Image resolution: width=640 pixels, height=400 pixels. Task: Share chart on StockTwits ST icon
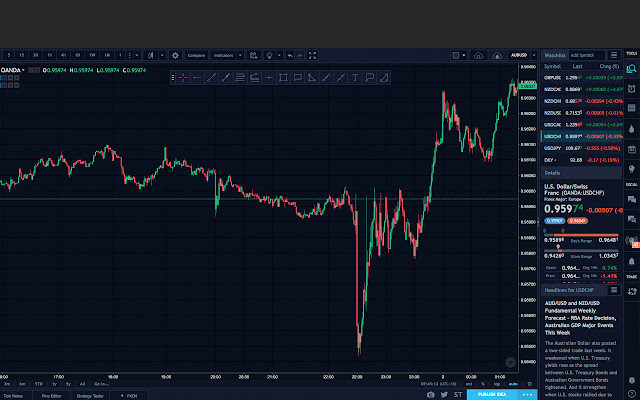(x=458, y=395)
